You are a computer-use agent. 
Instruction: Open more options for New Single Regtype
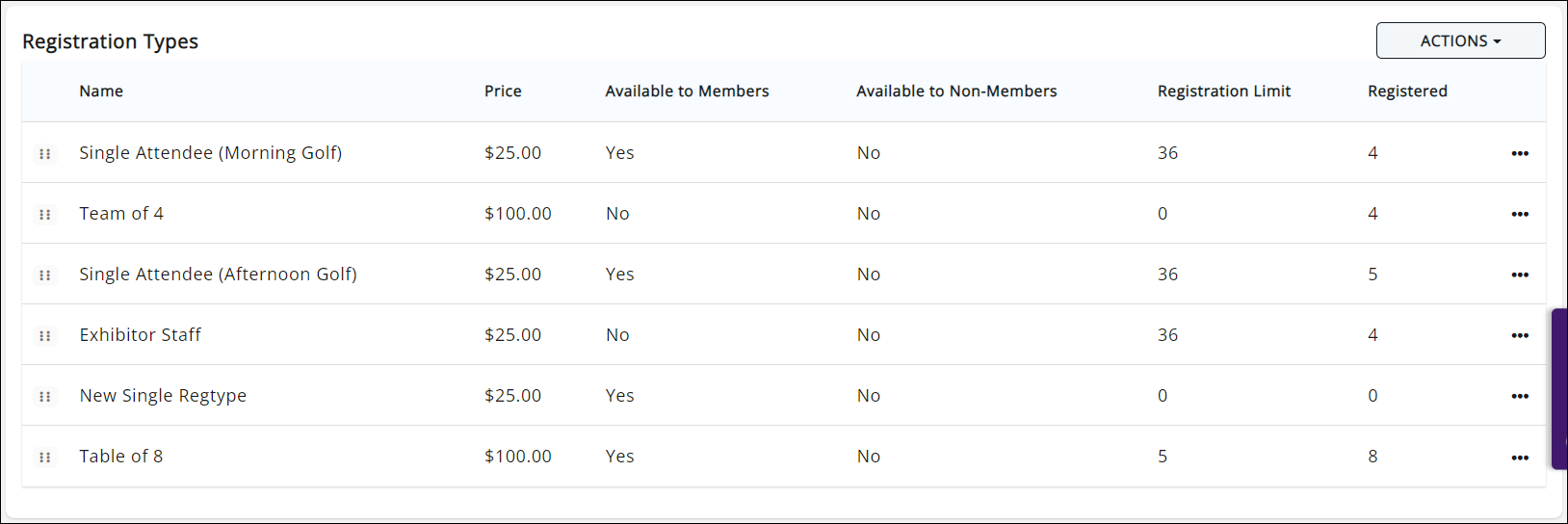pyautogui.click(x=1520, y=397)
